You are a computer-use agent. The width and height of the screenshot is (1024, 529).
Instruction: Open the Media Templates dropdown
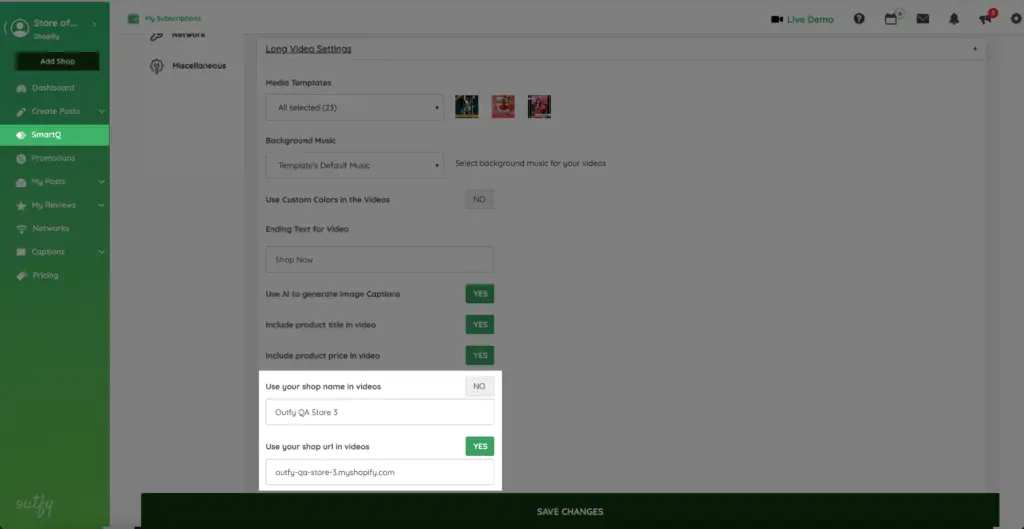click(x=355, y=107)
